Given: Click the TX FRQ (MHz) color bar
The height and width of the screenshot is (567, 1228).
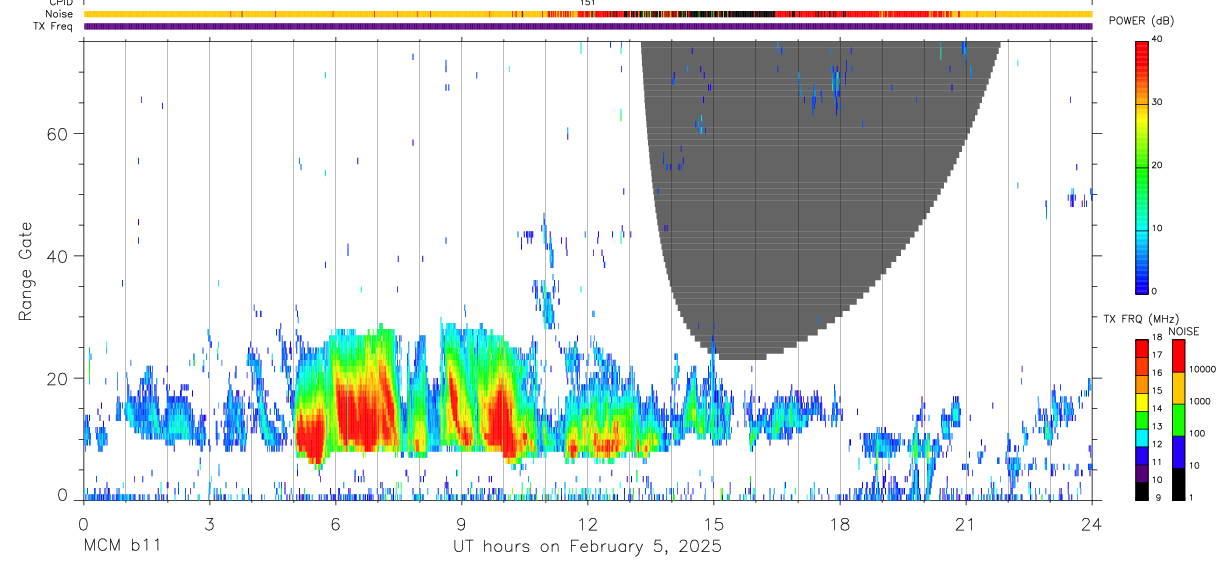Looking at the screenshot, I should [x=1141, y=419].
